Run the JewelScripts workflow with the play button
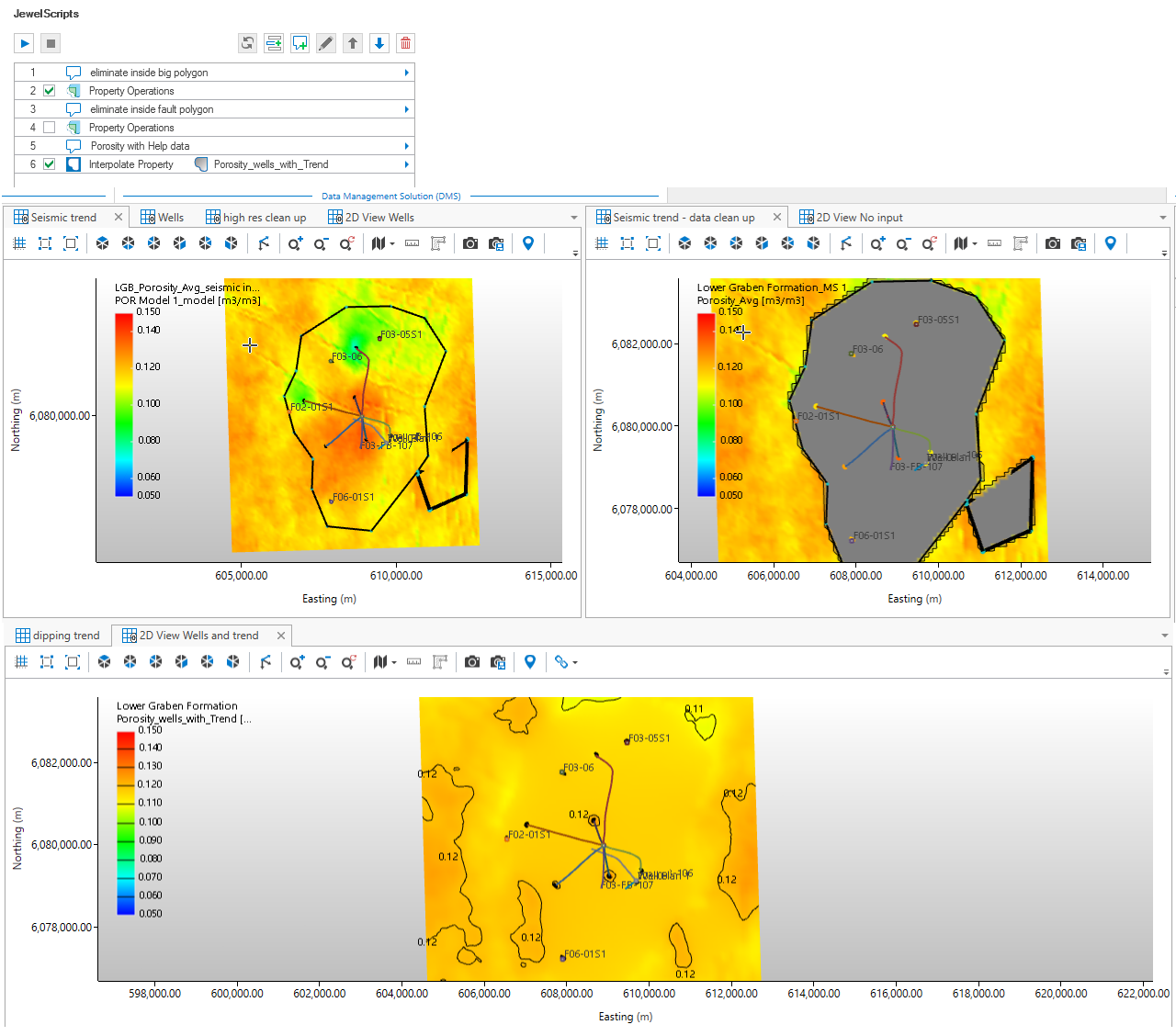 tap(25, 43)
